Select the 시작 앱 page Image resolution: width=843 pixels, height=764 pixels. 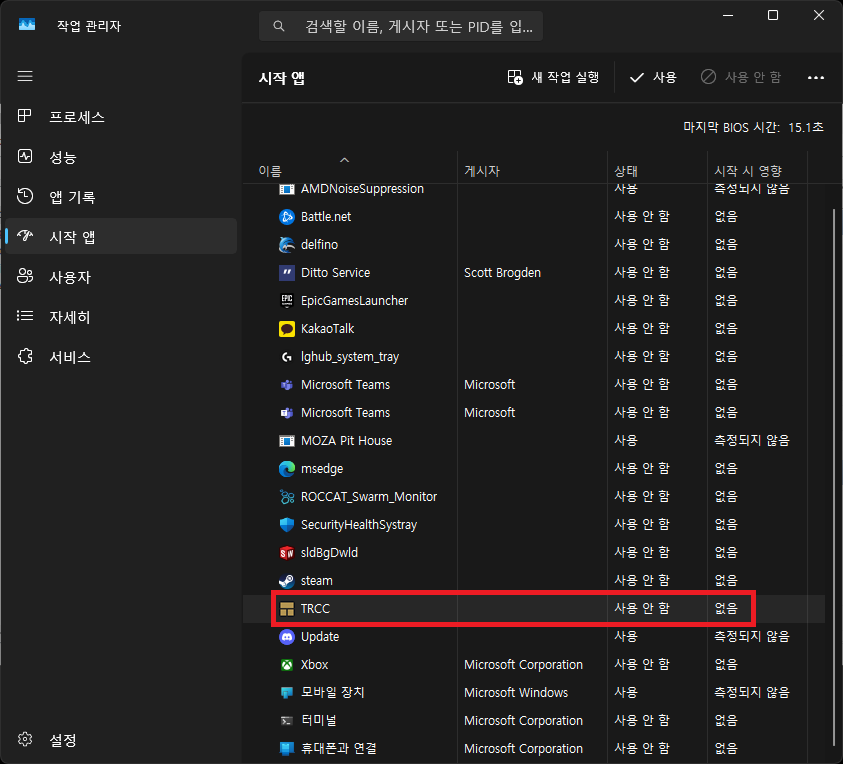[121, 237]
